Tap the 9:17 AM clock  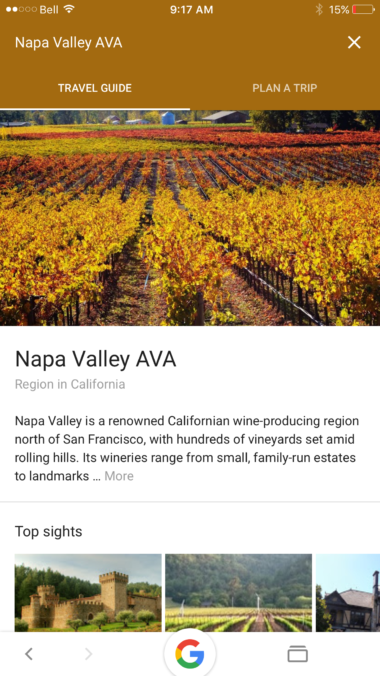pos(192,9)
